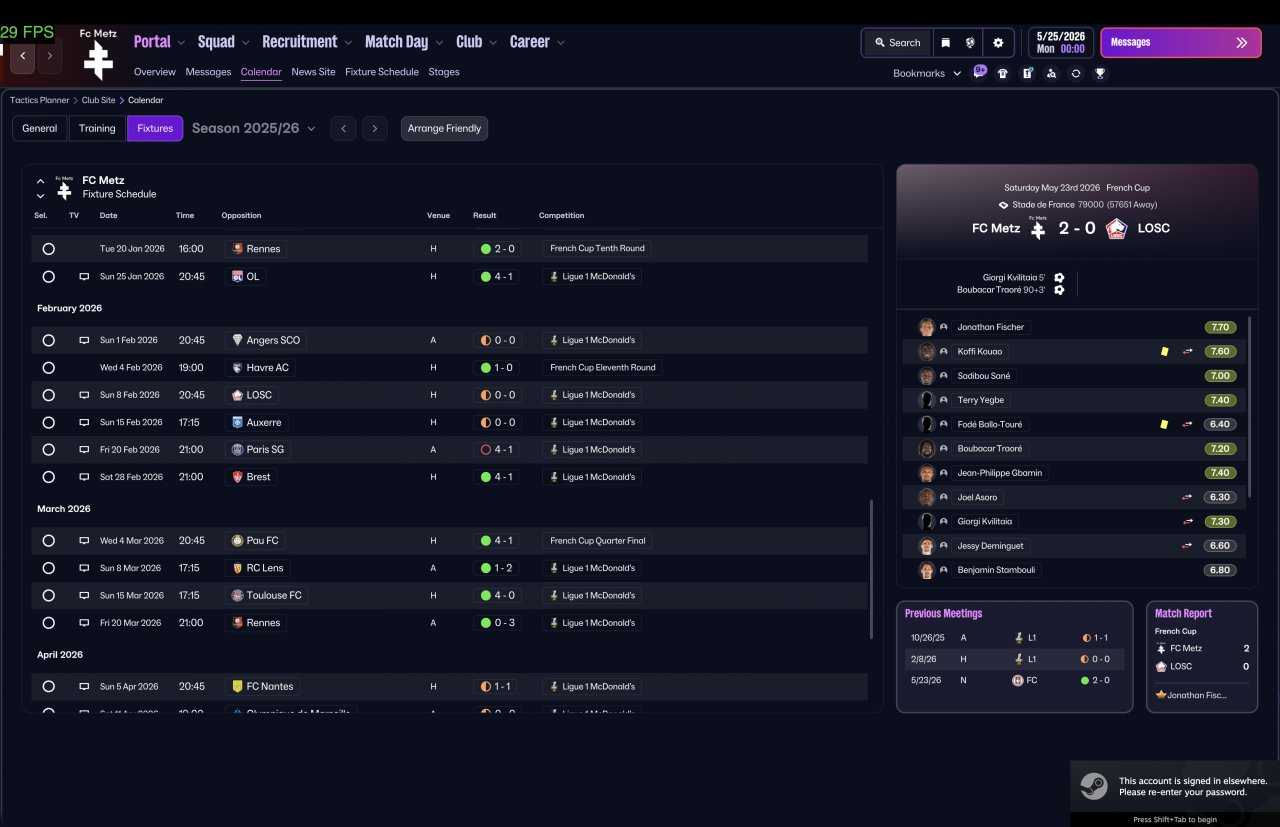Open the News Site submenu item
The image size is (1280, 827).
coord(313,72)
